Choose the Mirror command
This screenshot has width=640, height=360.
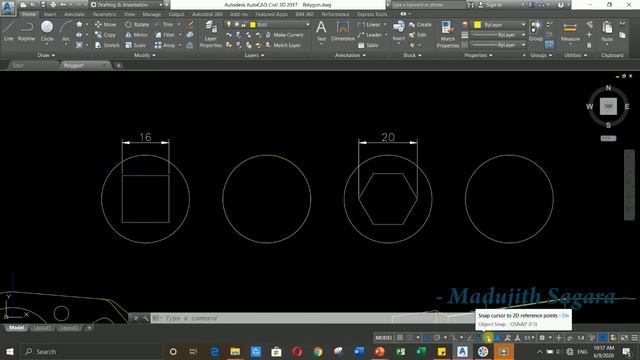pos(137,35)
